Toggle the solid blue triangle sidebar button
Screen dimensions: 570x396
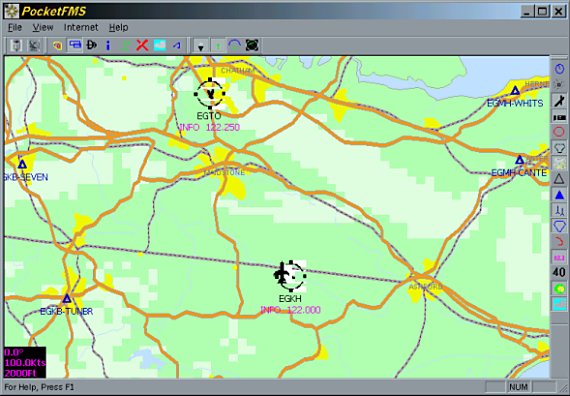click(559, 195)
